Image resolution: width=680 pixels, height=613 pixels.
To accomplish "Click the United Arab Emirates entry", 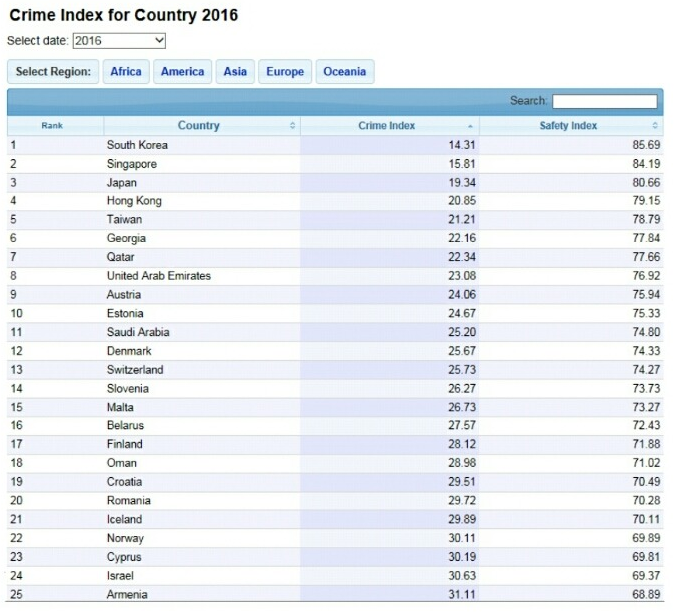I will coord(159,276).
